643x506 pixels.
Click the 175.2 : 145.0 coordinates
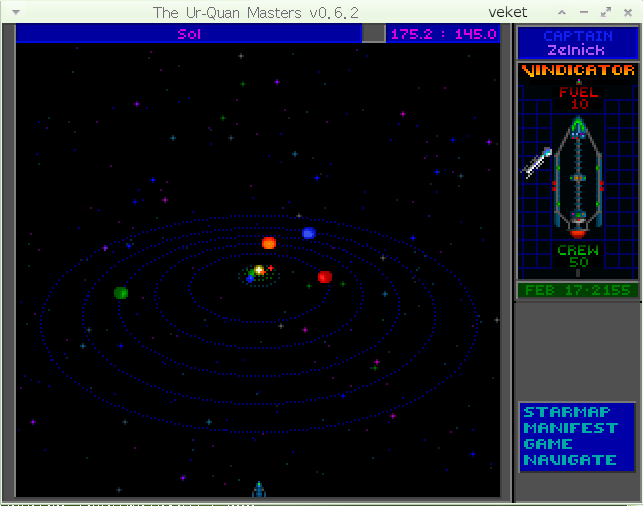coord(443,34)
